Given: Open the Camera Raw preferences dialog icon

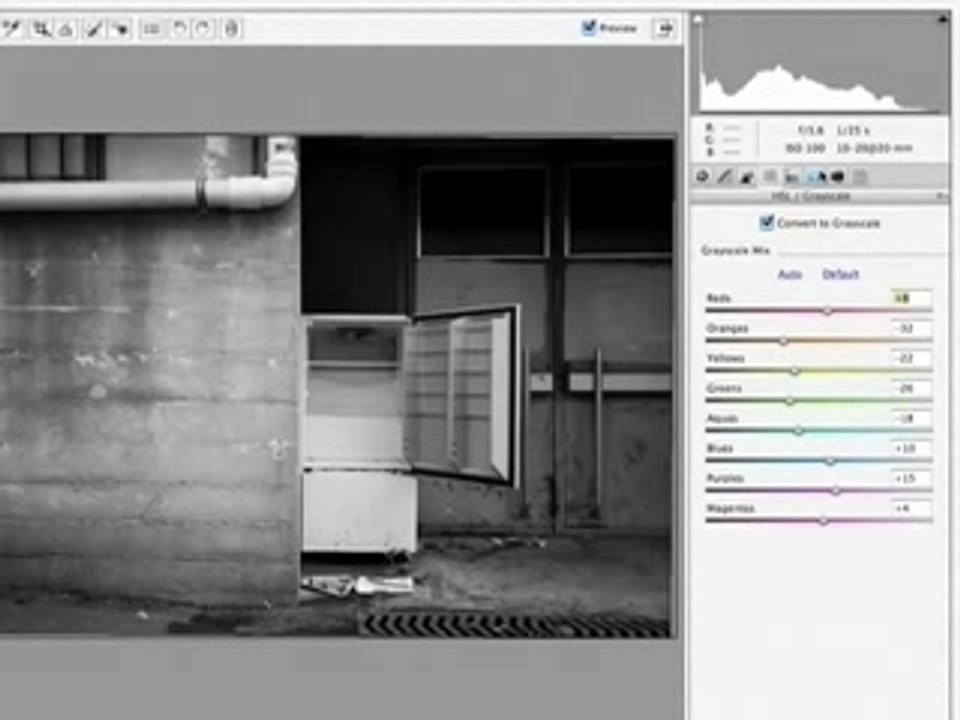Looking at the screenshot, I should coord(151,29).
